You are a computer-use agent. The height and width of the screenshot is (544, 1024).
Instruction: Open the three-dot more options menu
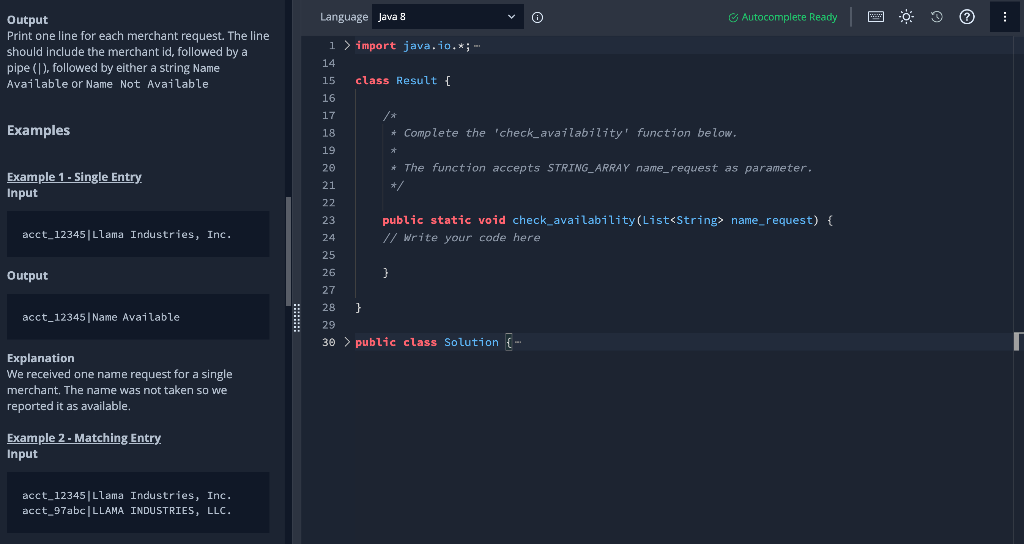(1004, 17)
